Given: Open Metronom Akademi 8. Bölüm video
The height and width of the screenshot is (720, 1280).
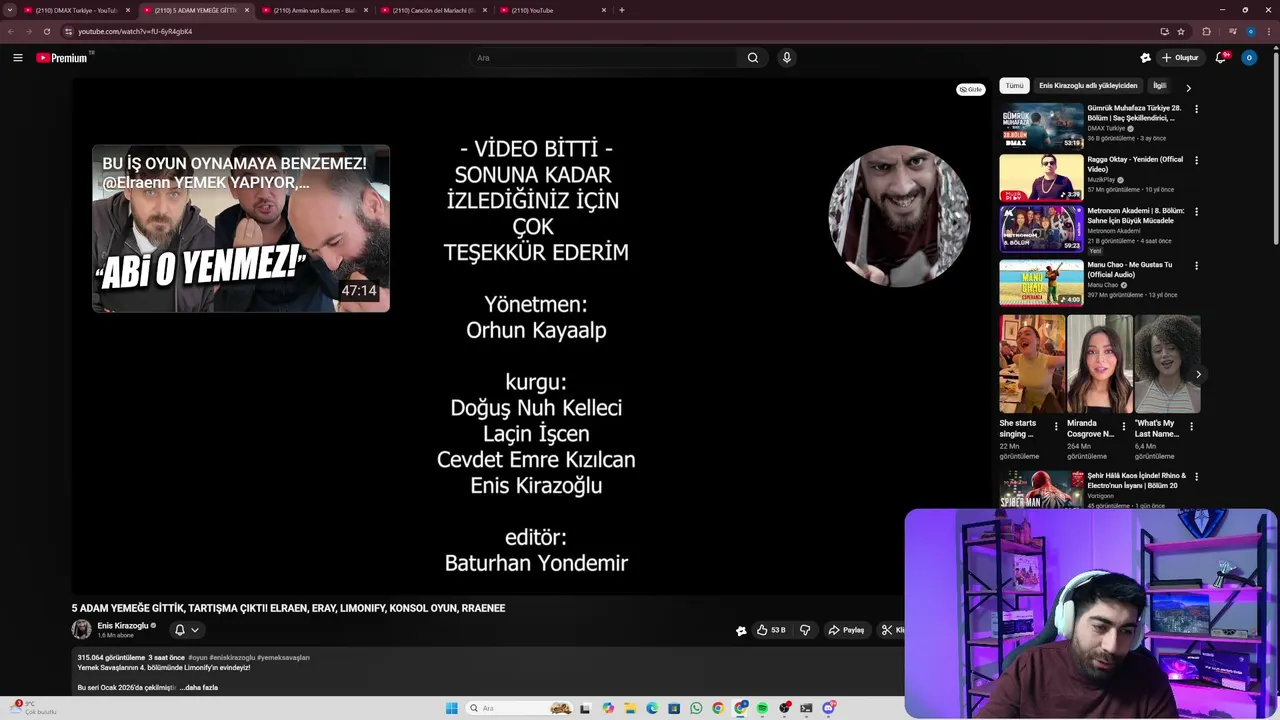Looking at the screenshot, I should 1041,229.
